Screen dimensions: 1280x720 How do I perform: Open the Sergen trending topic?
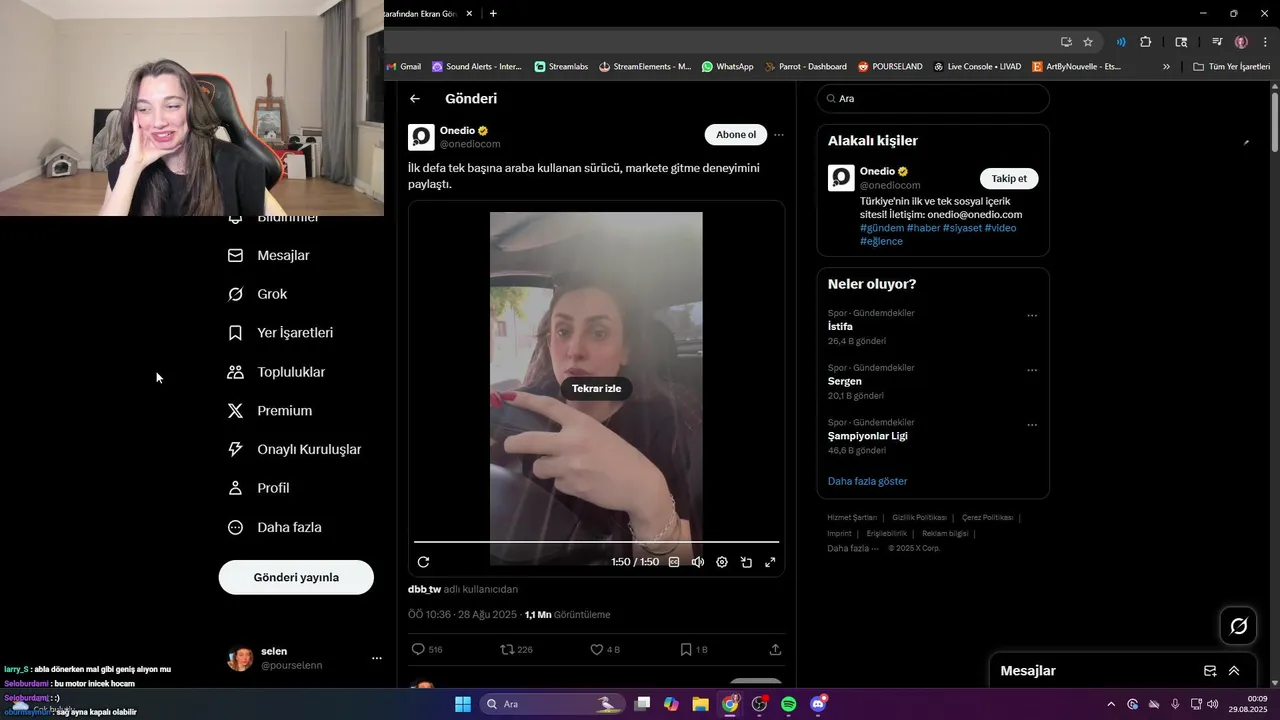pos(844,381)
